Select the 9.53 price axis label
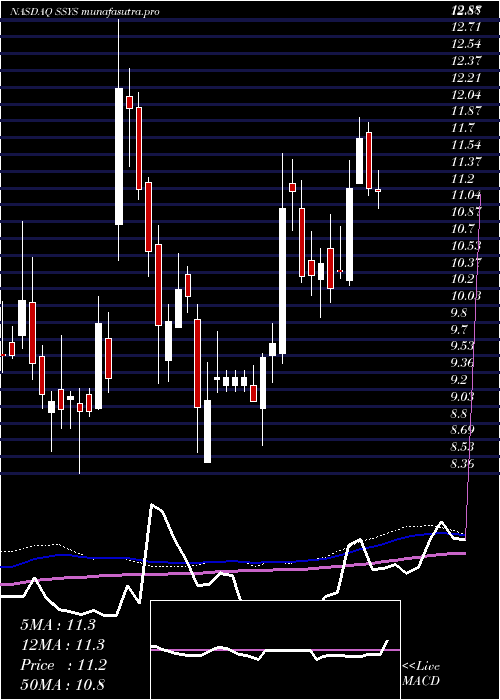This screenshot has width=500, height=700. (463, 346)
